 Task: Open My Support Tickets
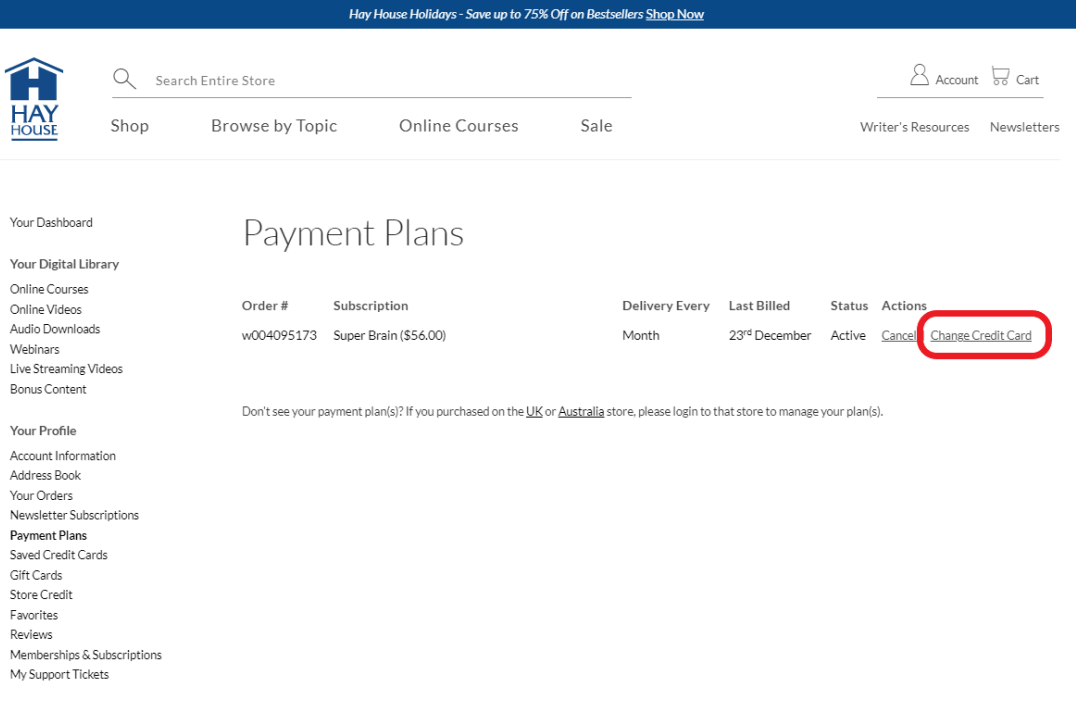59,675
